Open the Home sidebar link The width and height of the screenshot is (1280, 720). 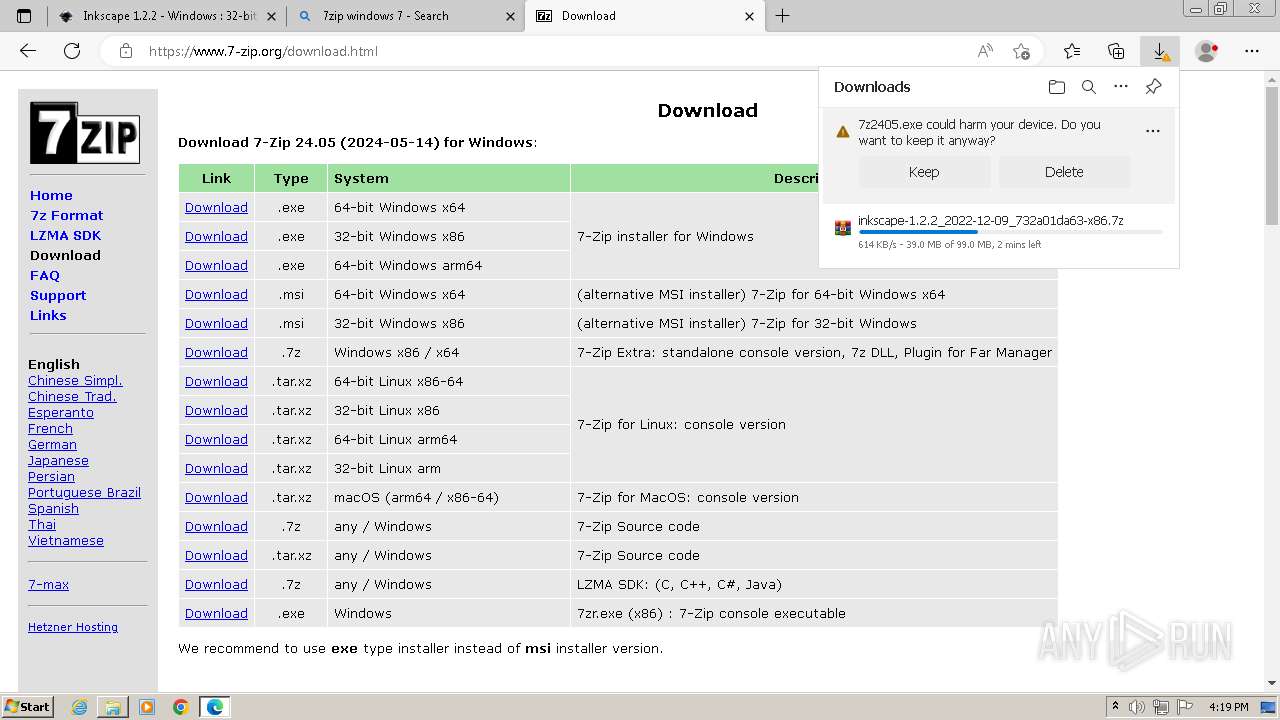tap(51, 195)
